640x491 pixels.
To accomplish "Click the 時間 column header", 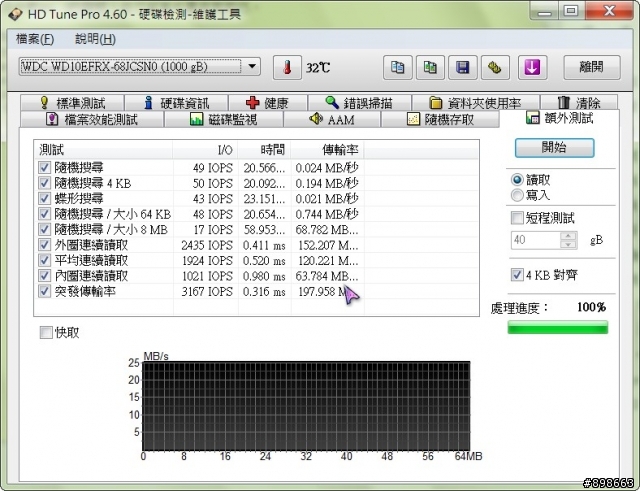I will coord(264,150).
